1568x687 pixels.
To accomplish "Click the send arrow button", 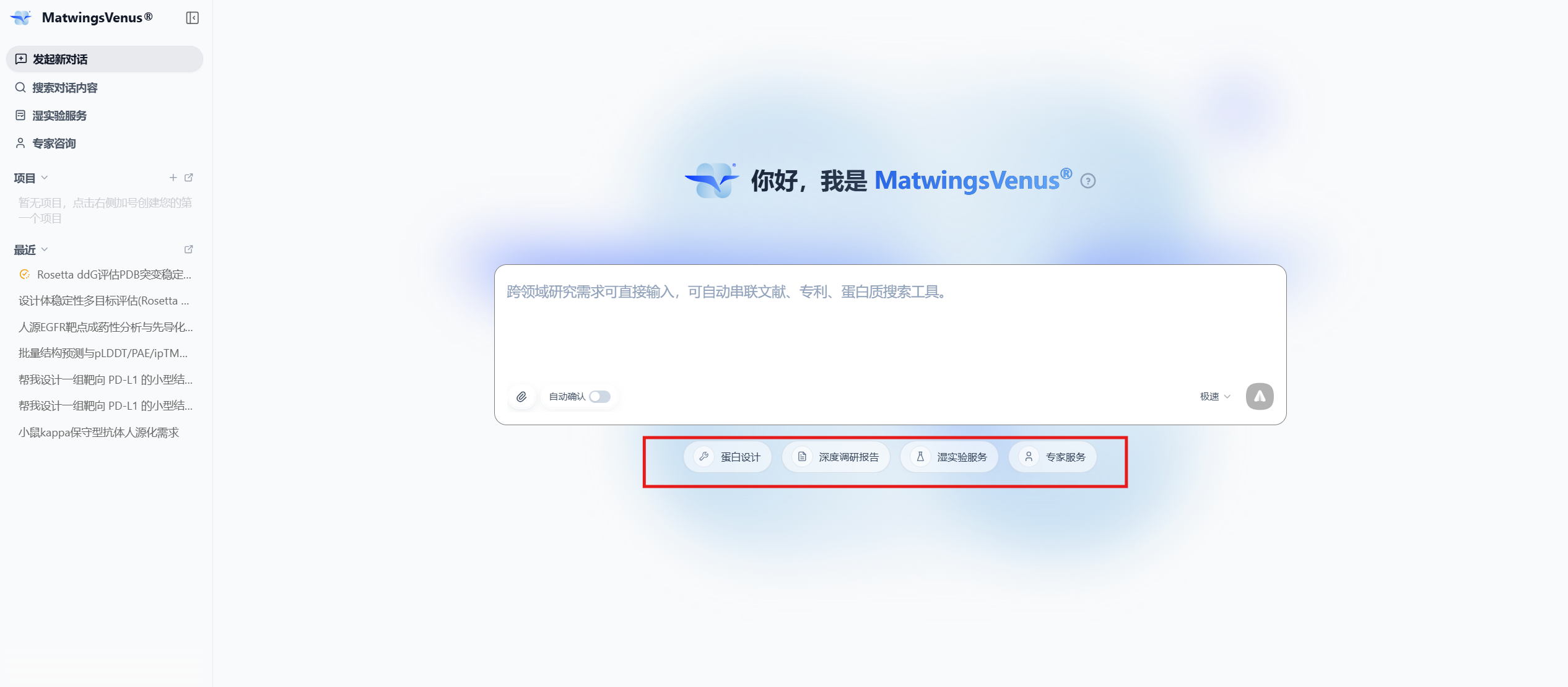I will pyautogui.click(x=1260, y=397).
